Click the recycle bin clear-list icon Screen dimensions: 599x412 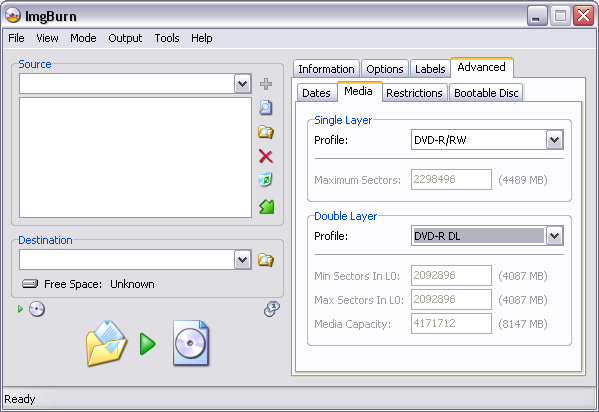(x=266, y=180)
